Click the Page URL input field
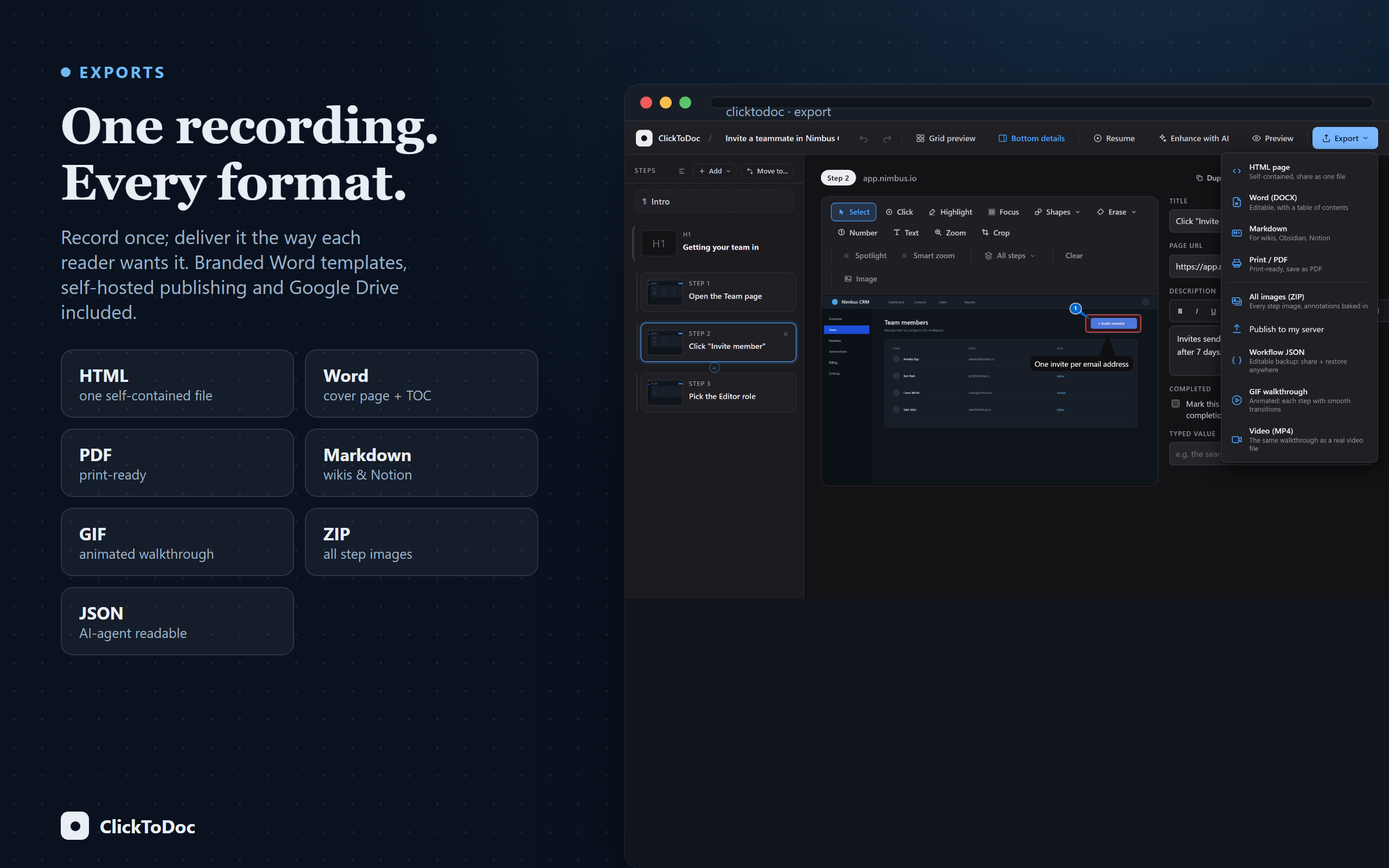The image size is (1389, 868). click(1196, 266)
